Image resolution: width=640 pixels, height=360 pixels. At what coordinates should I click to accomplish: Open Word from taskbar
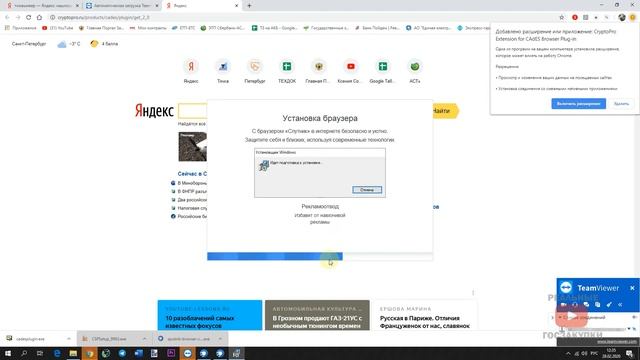click(x=138, y=353)
